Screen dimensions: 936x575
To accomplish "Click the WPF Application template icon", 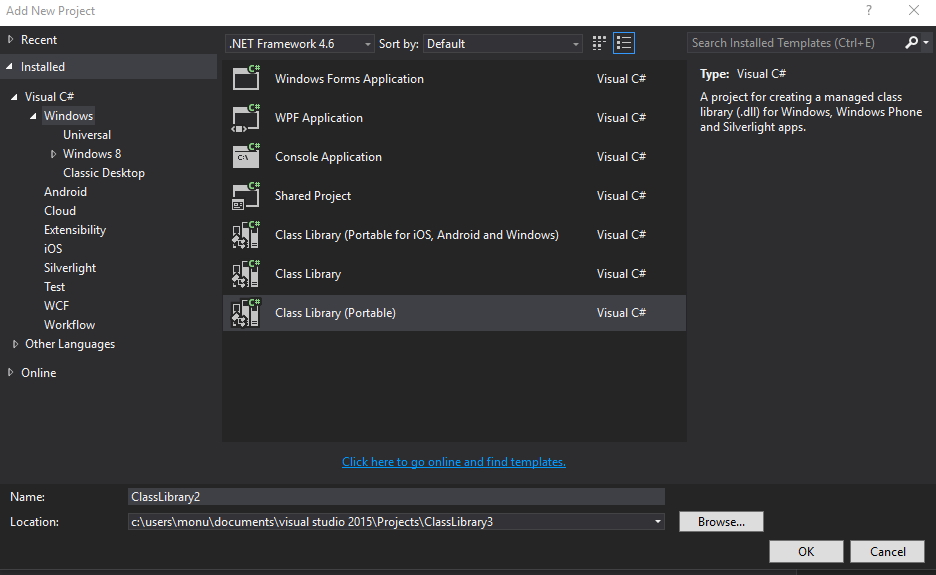I will pyautogui.click(x=246, y=118).
